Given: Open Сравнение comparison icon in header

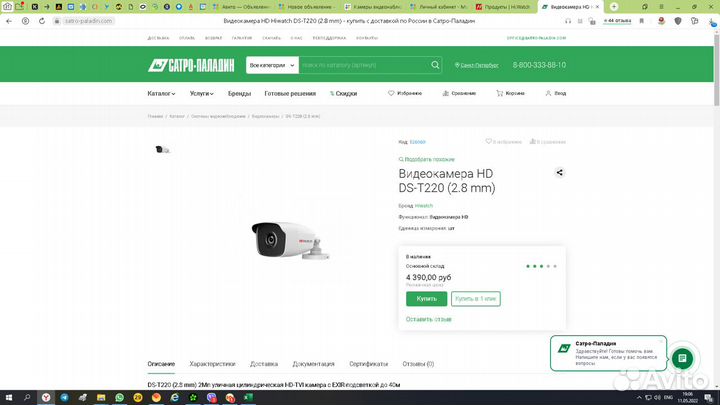Looking at the screenshot, I should coord(445,93).
